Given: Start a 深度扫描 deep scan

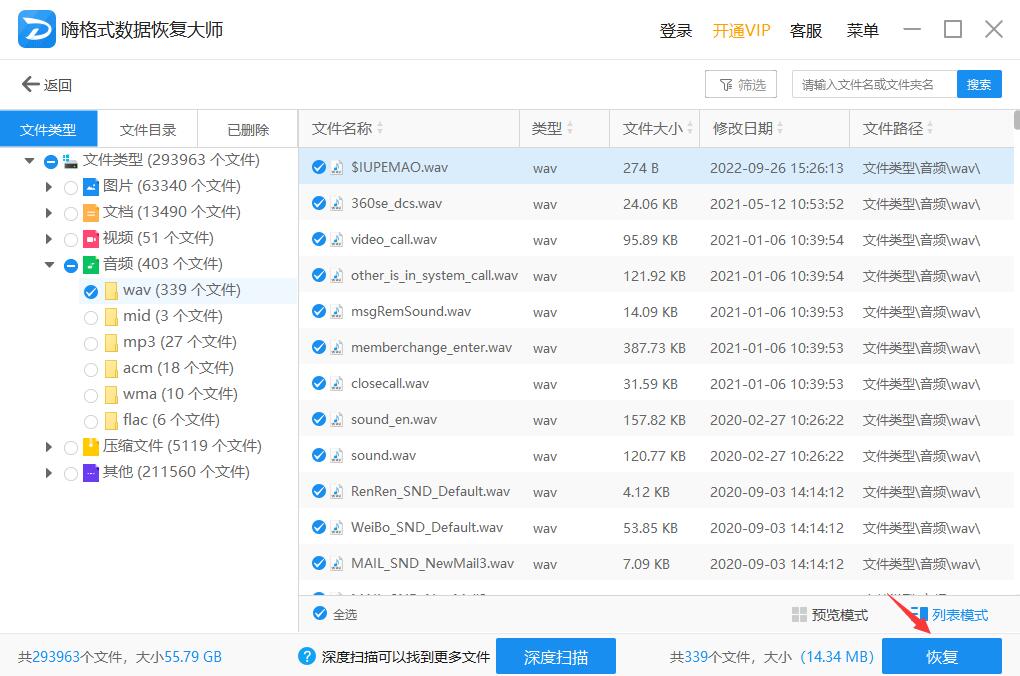Looking at the screenshot, I should coord(556,656).
